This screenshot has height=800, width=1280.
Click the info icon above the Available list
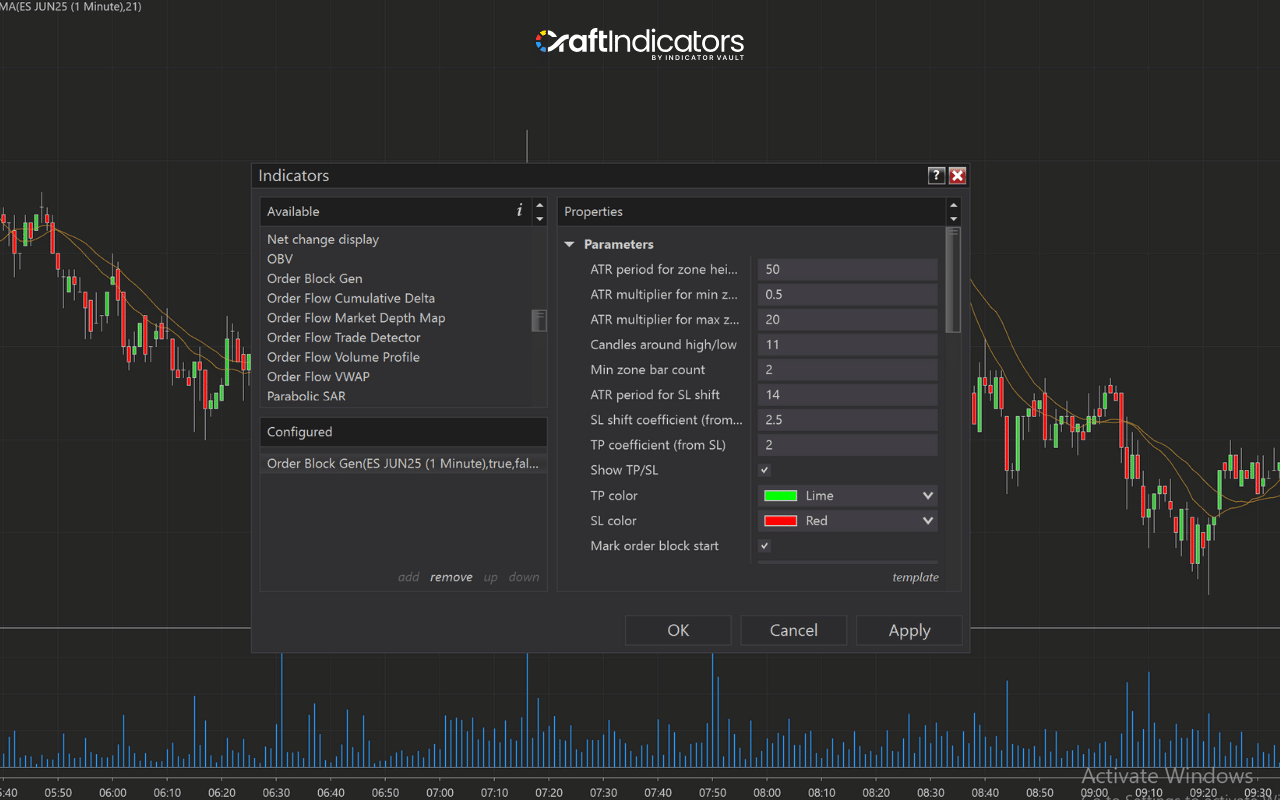coord(519,211)
